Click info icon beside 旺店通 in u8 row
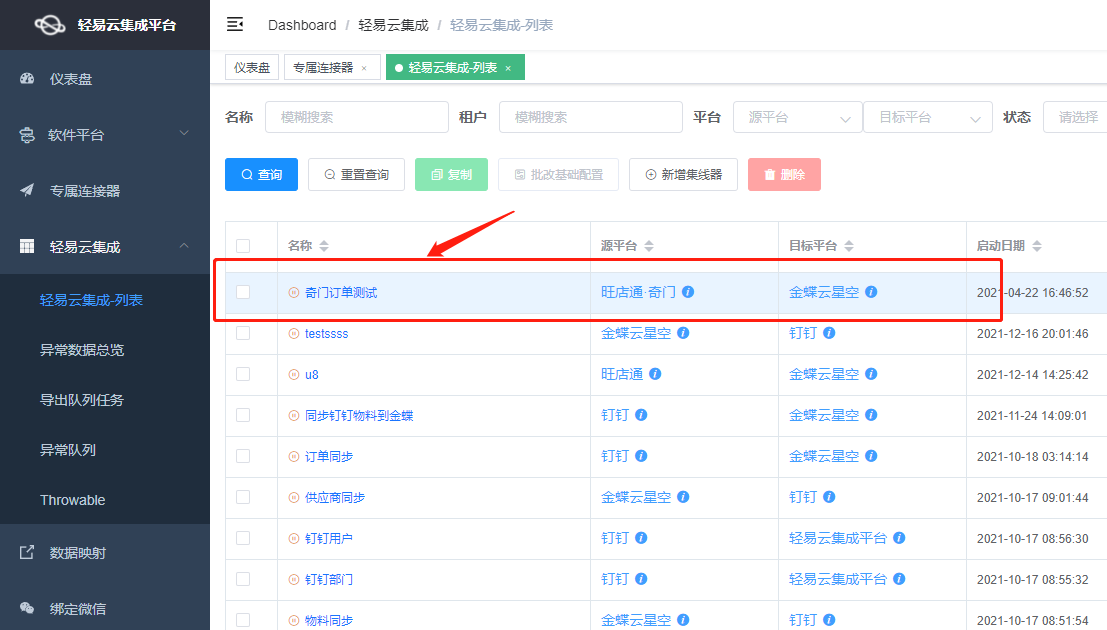This screenshot has width=1107, height=630. 655,374
